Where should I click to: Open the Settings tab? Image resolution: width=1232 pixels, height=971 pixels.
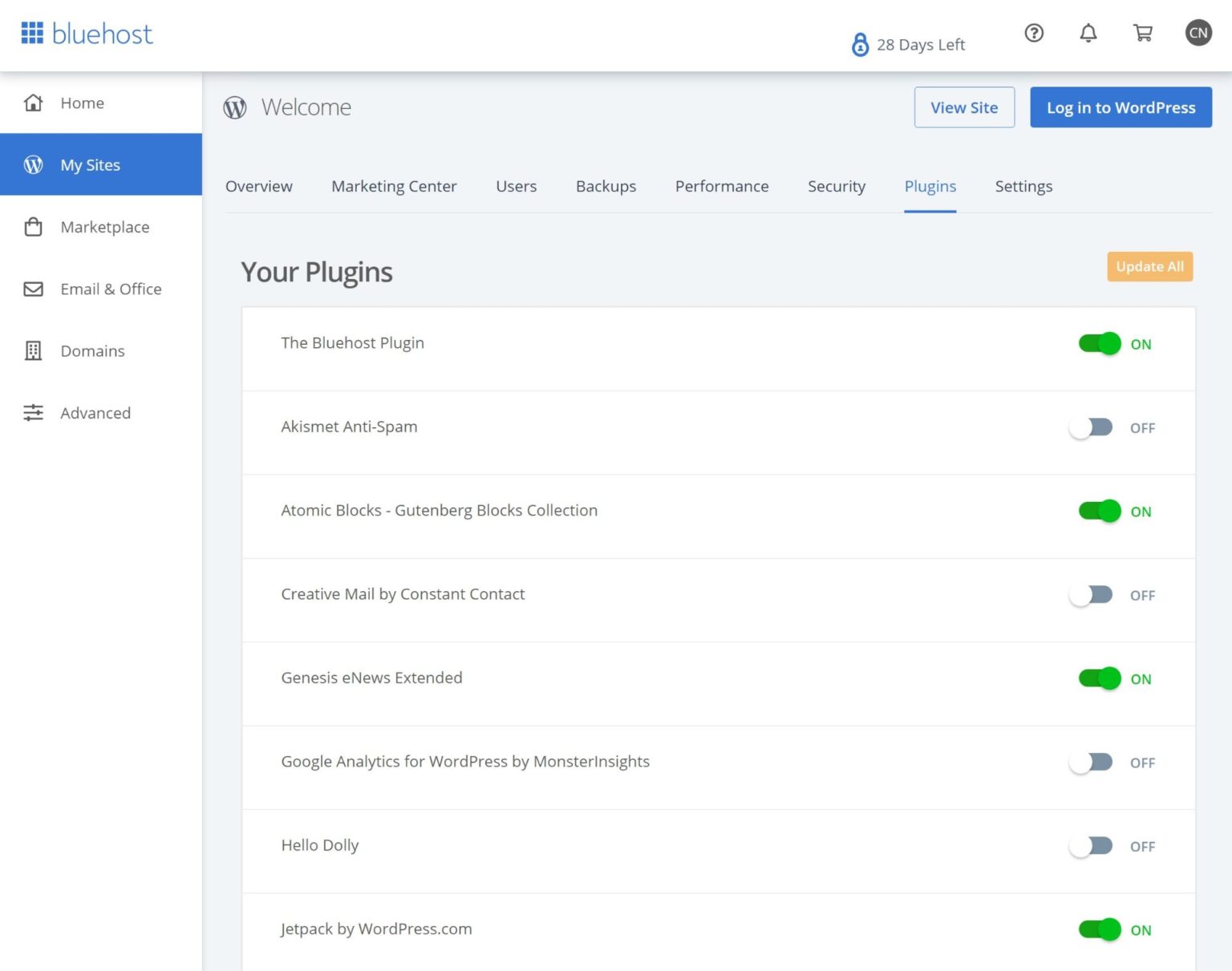[1023, 186]
